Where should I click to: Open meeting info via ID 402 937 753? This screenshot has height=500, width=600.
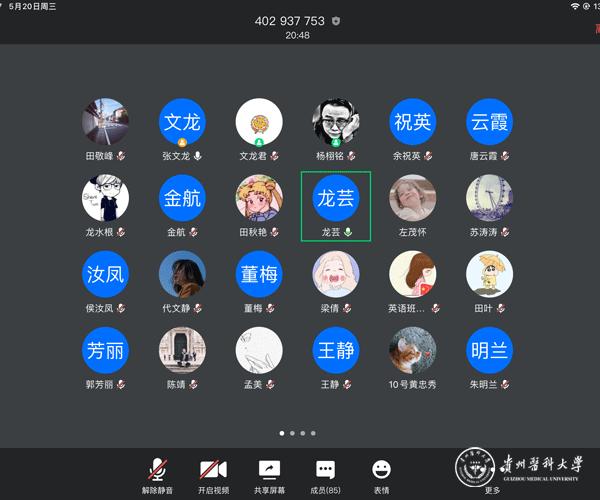(289, 20)
